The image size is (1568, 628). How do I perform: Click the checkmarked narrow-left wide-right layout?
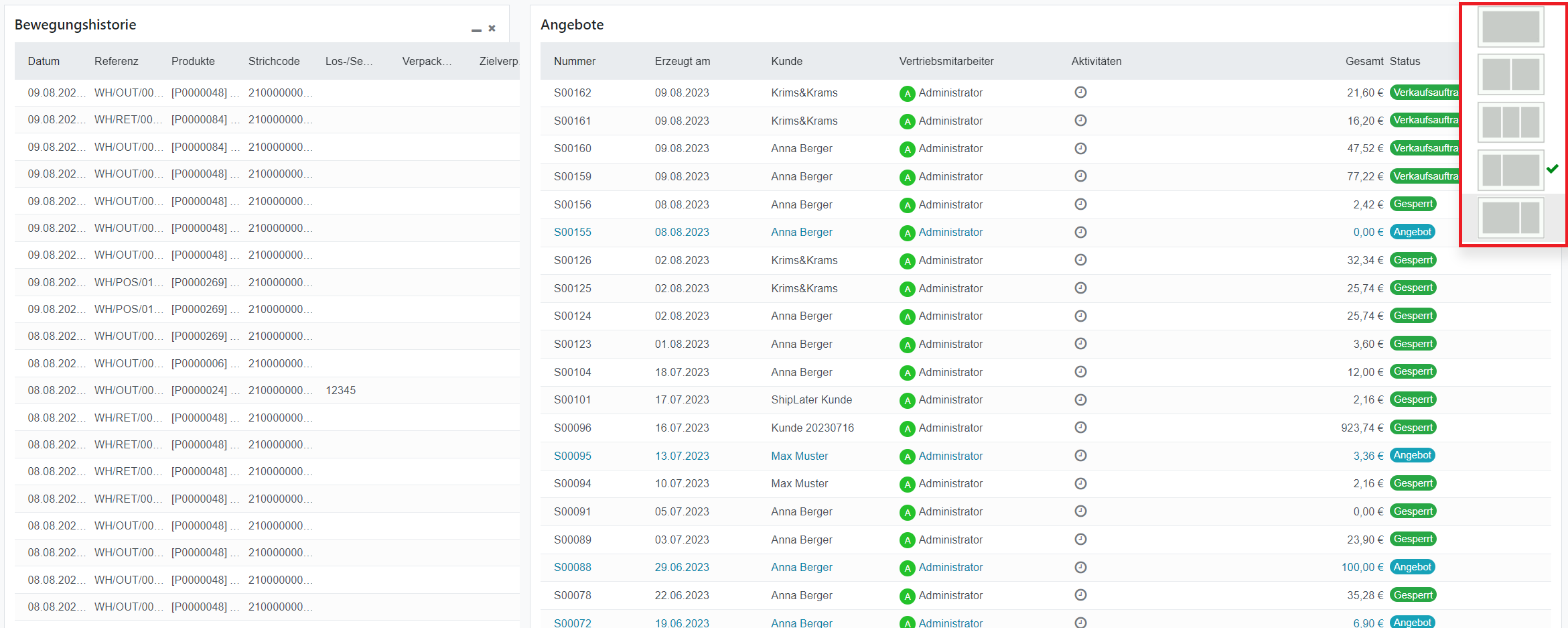1510,170
